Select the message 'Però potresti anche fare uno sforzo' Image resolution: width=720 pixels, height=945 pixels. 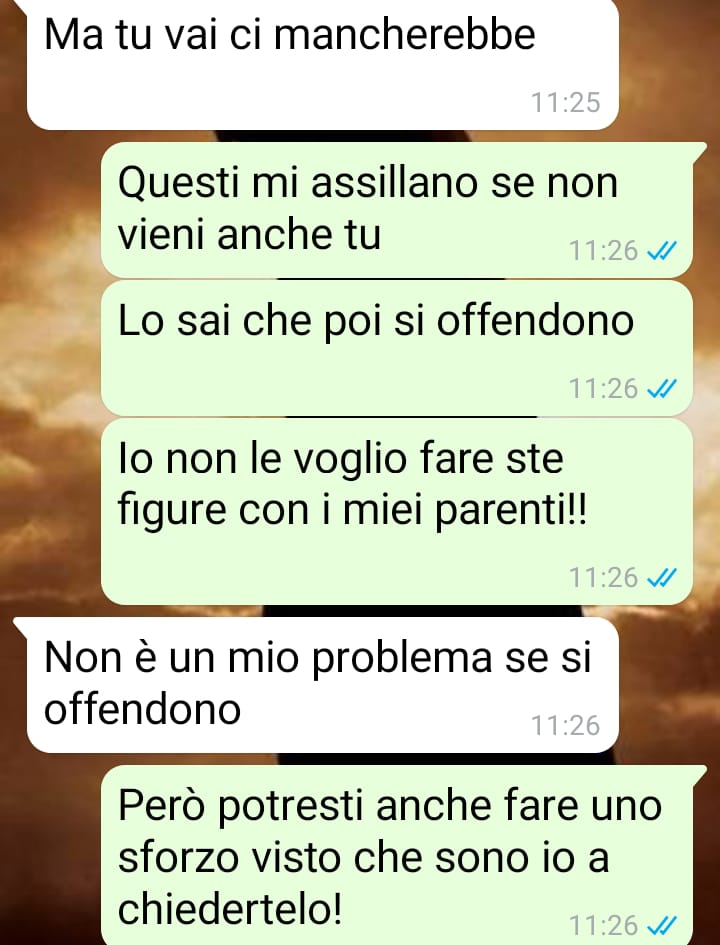pyautogui.click(x=398, y=855)
